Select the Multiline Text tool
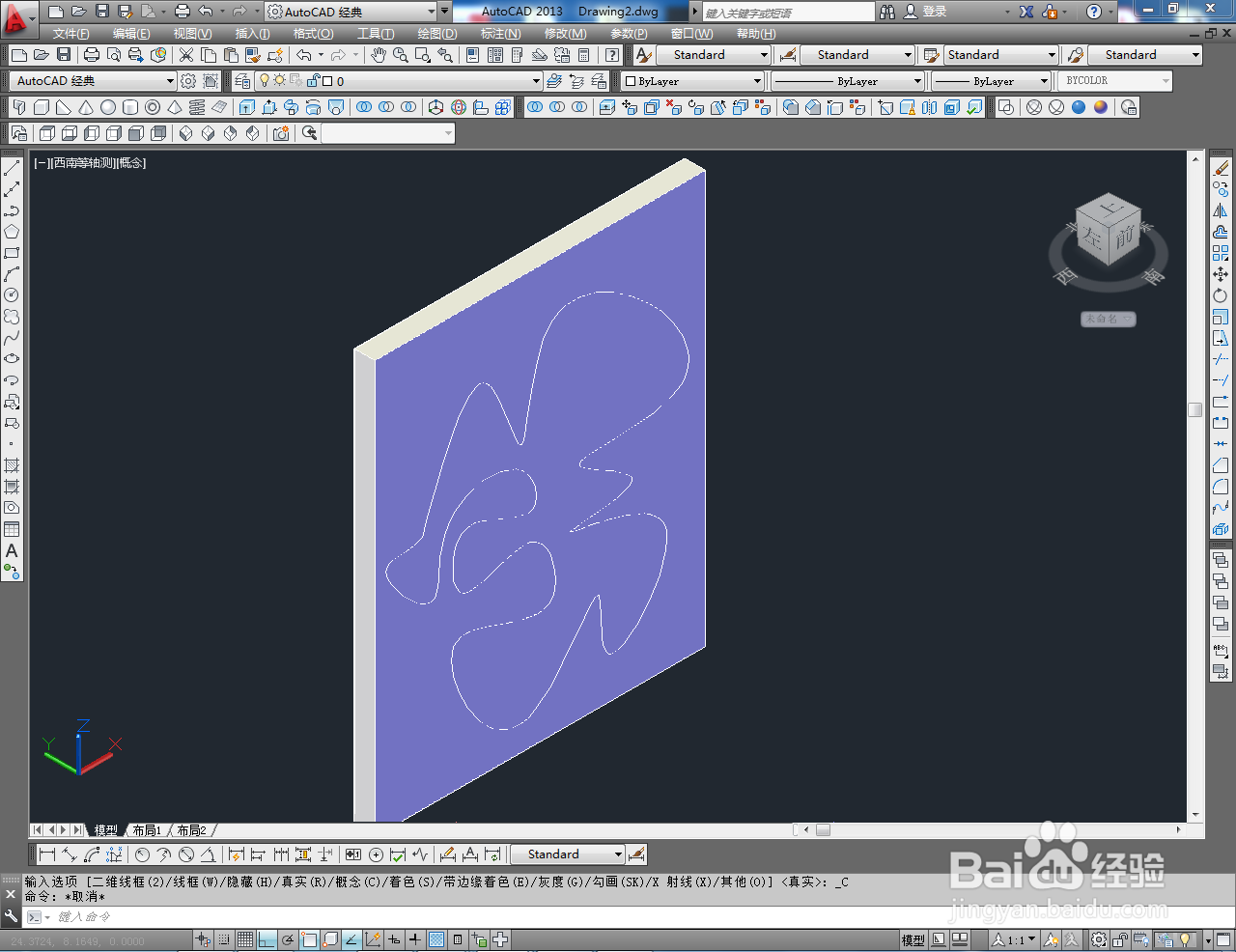Screen dimensions: 1236x952 click(12, 550)
